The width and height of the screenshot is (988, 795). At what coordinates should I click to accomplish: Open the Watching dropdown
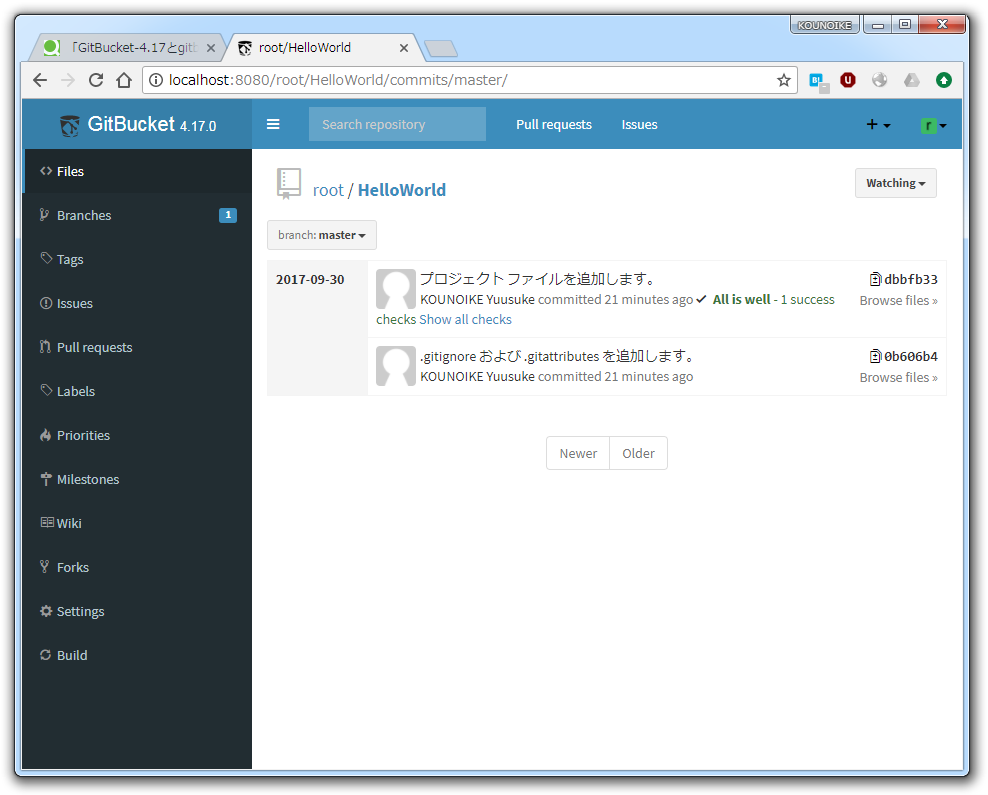coord(895,183)
